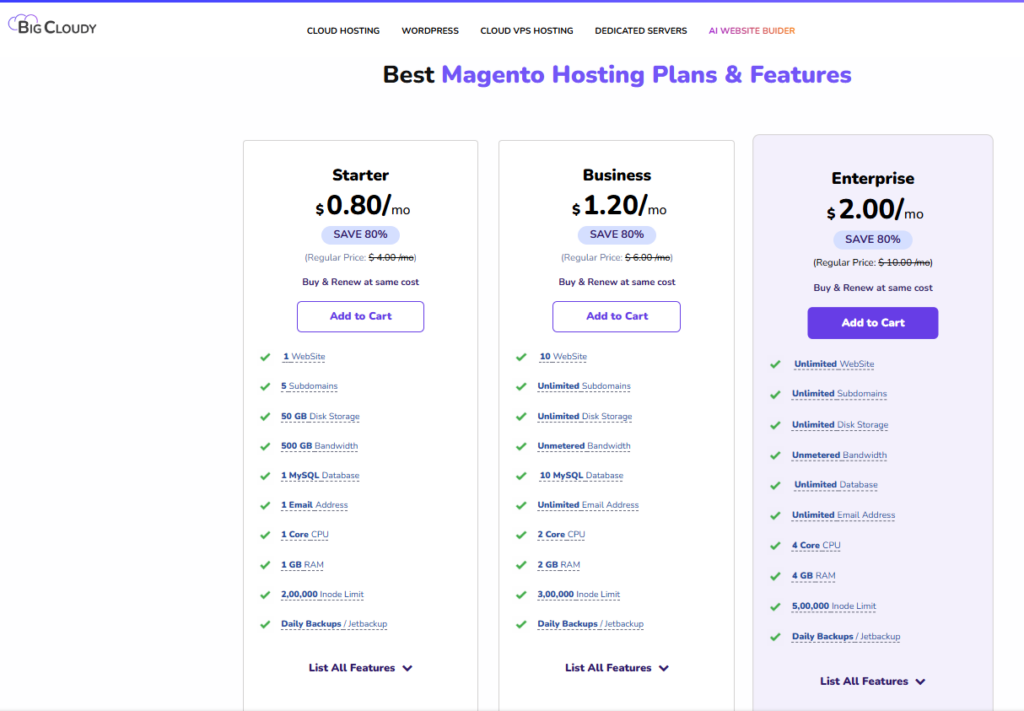This screenshot has height=711, width=1024.
Task: Click '1 Core CPU' feature
Action: point(304,534)
